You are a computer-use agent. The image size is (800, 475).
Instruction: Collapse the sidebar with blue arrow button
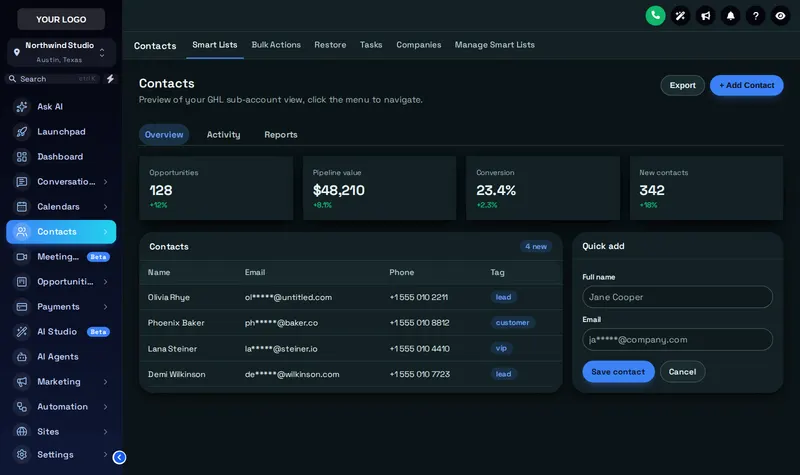click(x=119, y=457)
